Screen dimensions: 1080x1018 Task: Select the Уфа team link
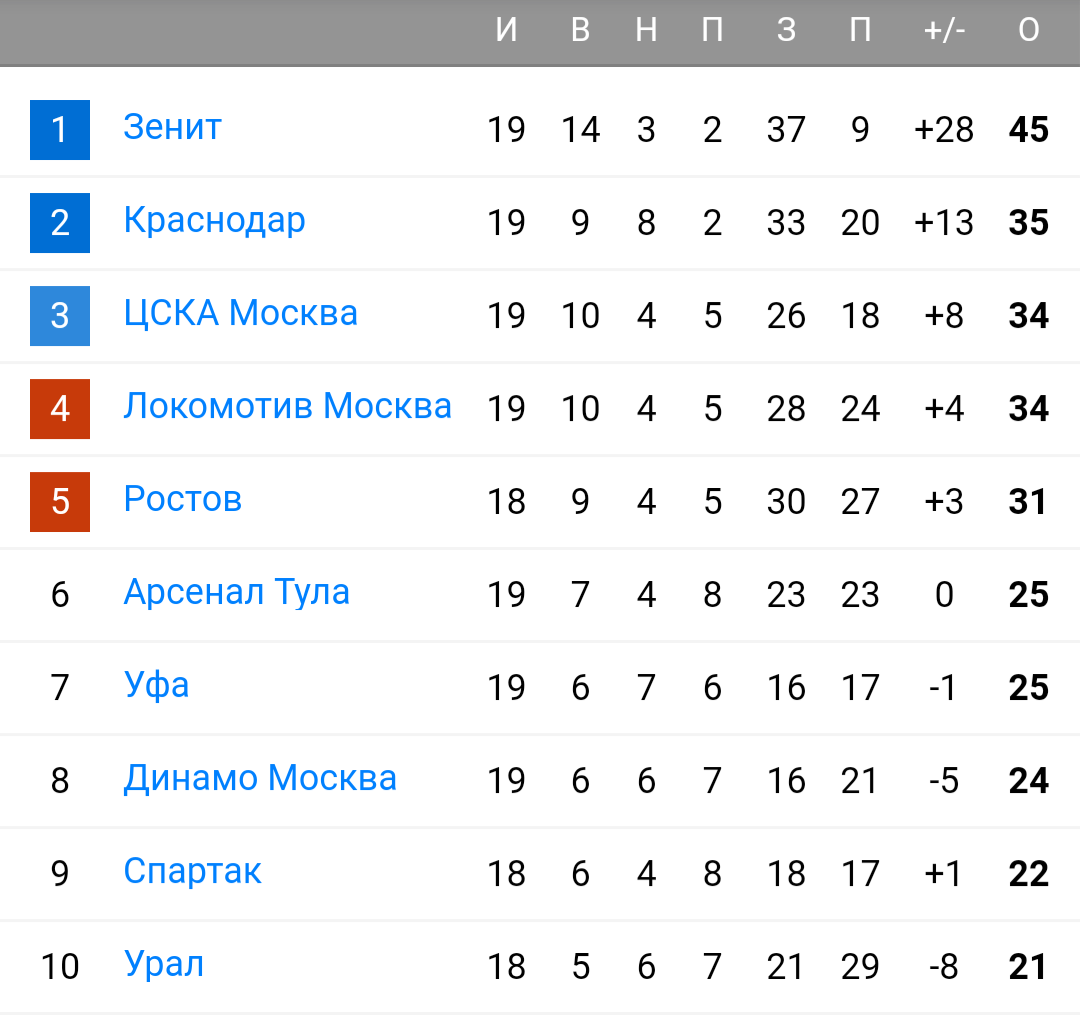[157, 685]
